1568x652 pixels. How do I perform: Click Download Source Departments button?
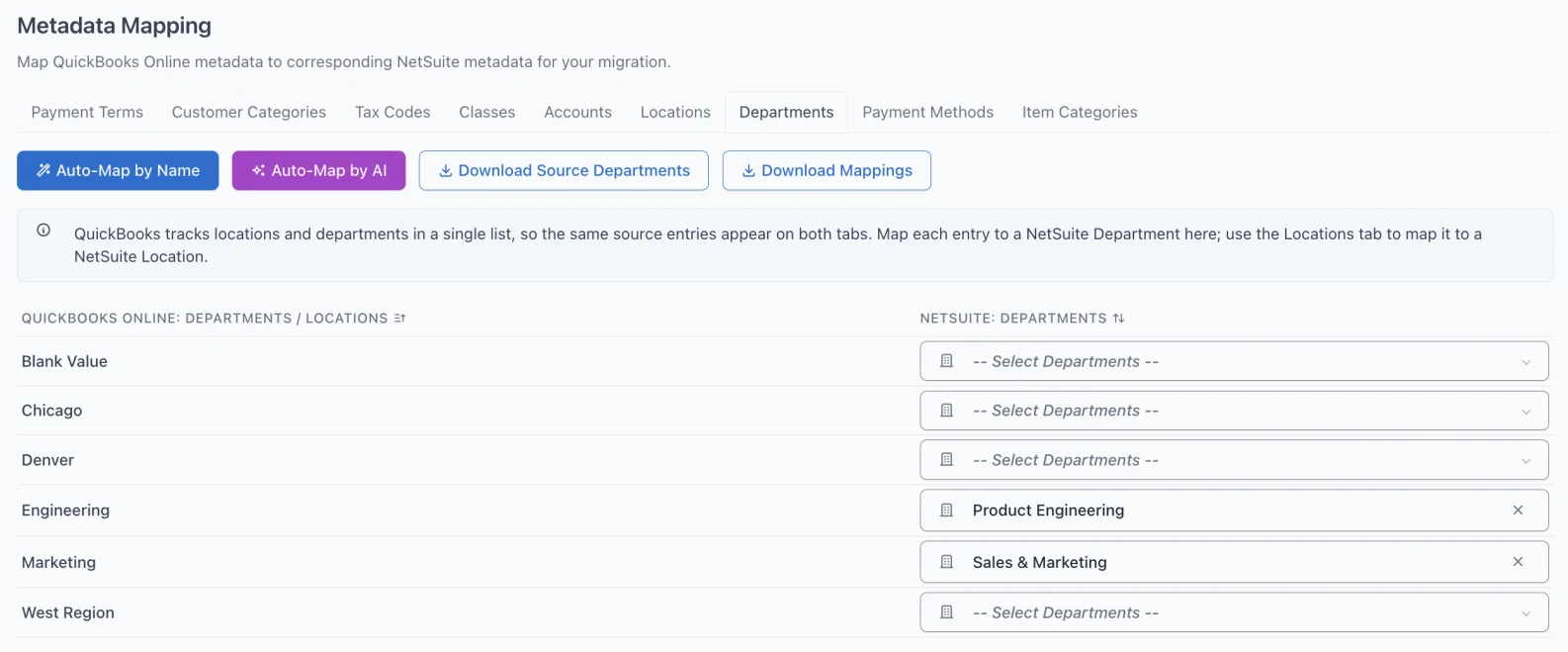564,170
